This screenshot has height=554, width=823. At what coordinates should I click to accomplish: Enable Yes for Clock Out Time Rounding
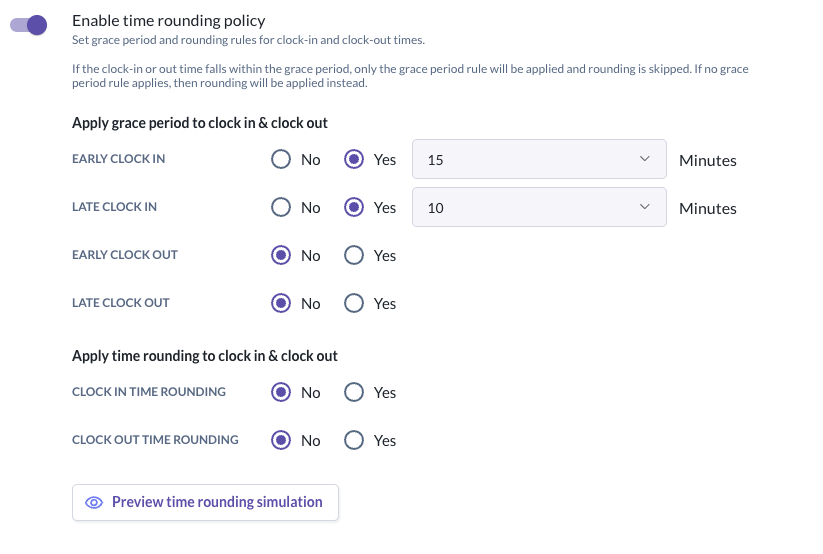(354, 440)
